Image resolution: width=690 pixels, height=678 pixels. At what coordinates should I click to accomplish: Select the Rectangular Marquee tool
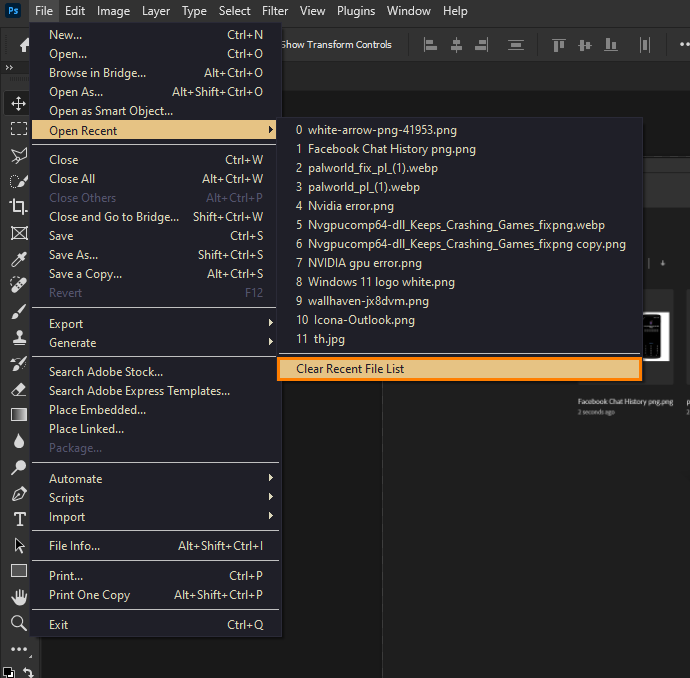(x=18, y=129)
